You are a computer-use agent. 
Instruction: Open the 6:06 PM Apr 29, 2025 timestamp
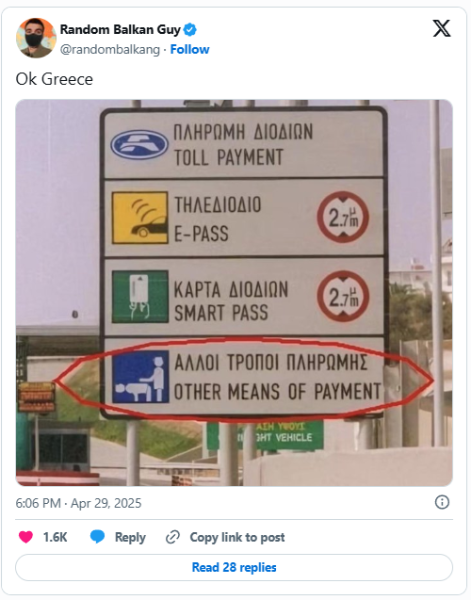pyautogui.click(x=78, y=503)
